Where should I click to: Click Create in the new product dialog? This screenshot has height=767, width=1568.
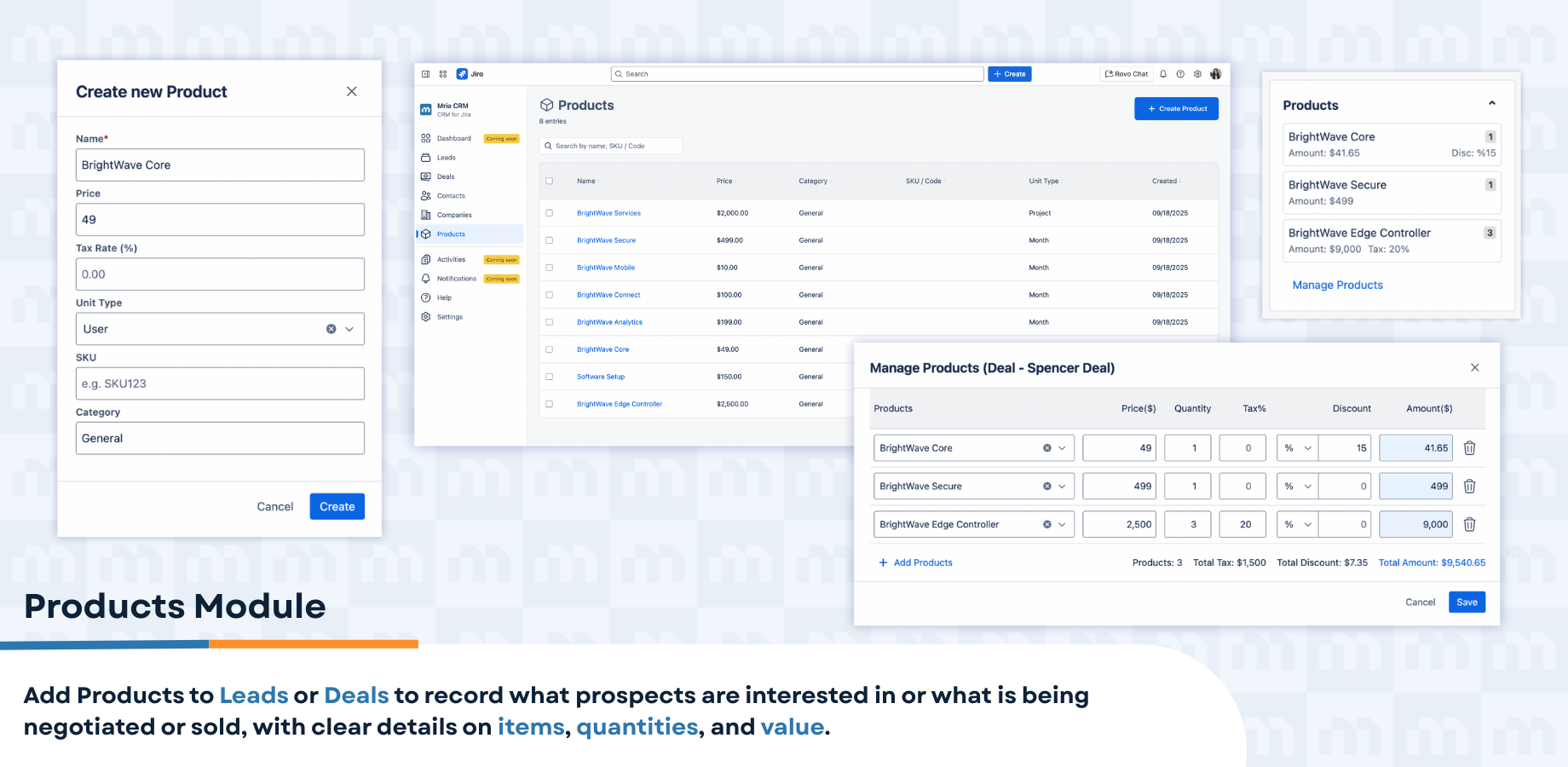coord(337,507)
